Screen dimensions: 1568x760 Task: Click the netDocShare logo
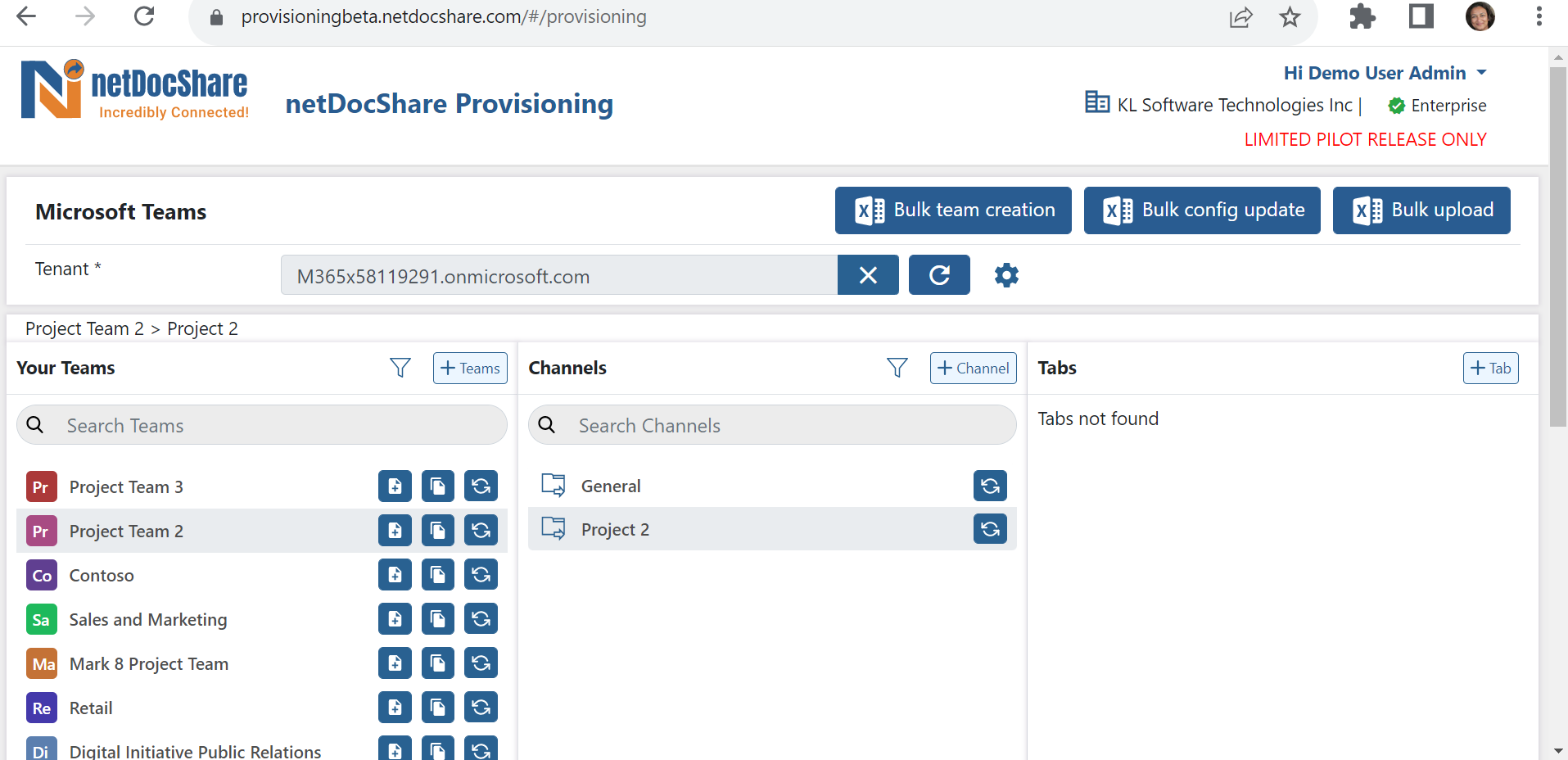point(134,90)
